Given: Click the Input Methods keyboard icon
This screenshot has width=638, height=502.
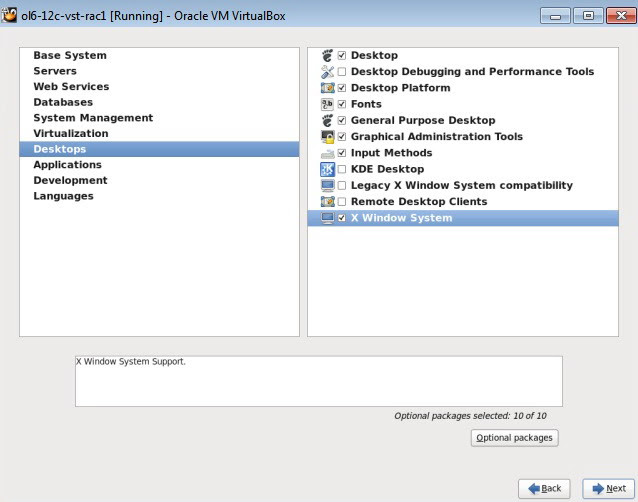Looking at the screenshot, I should click(x=327, y=153).
